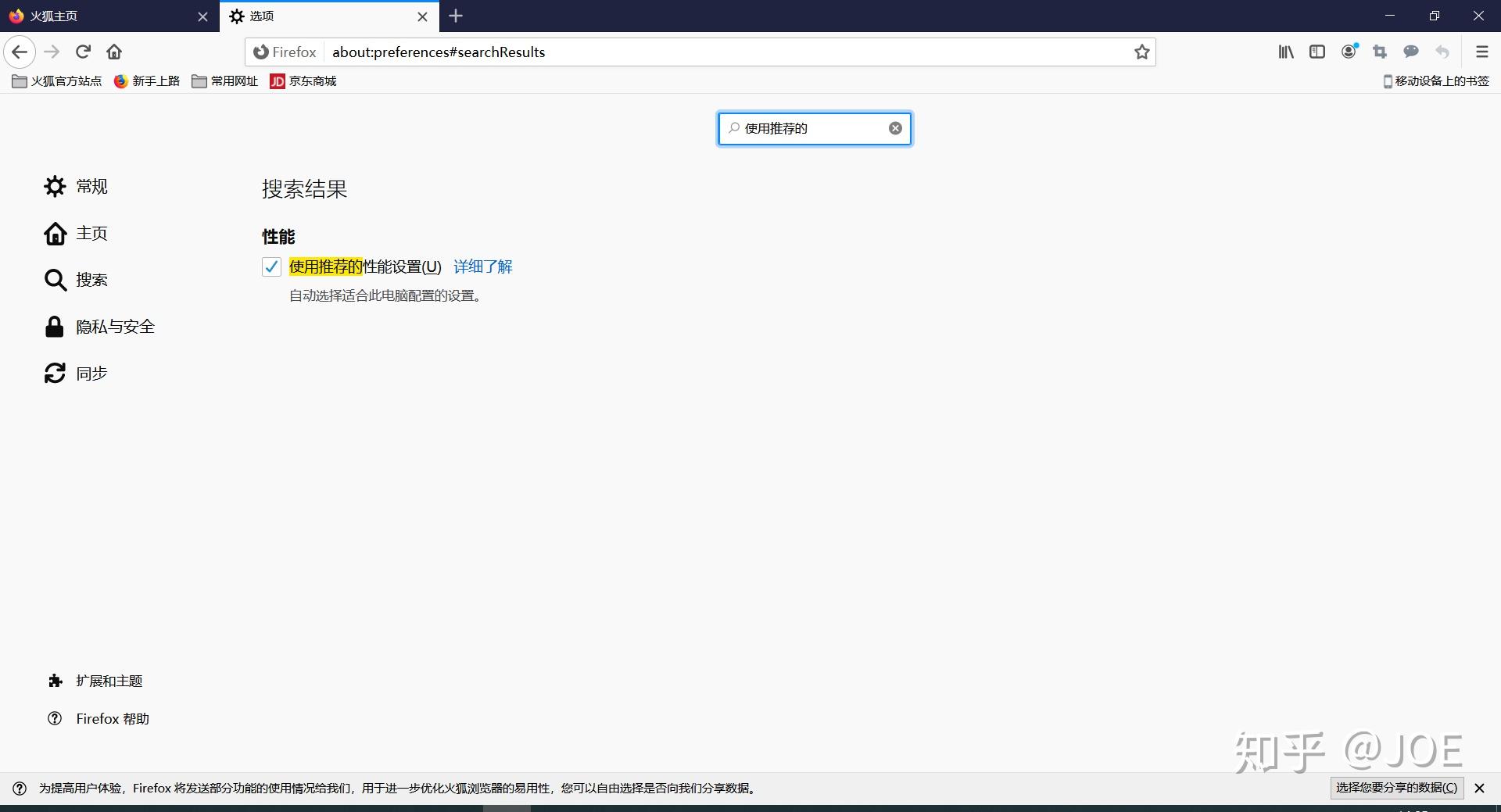Screen dimensions: 1501x812
Task: Open the Firefox account avatar icon
Action: click(x=1349, y=52)
